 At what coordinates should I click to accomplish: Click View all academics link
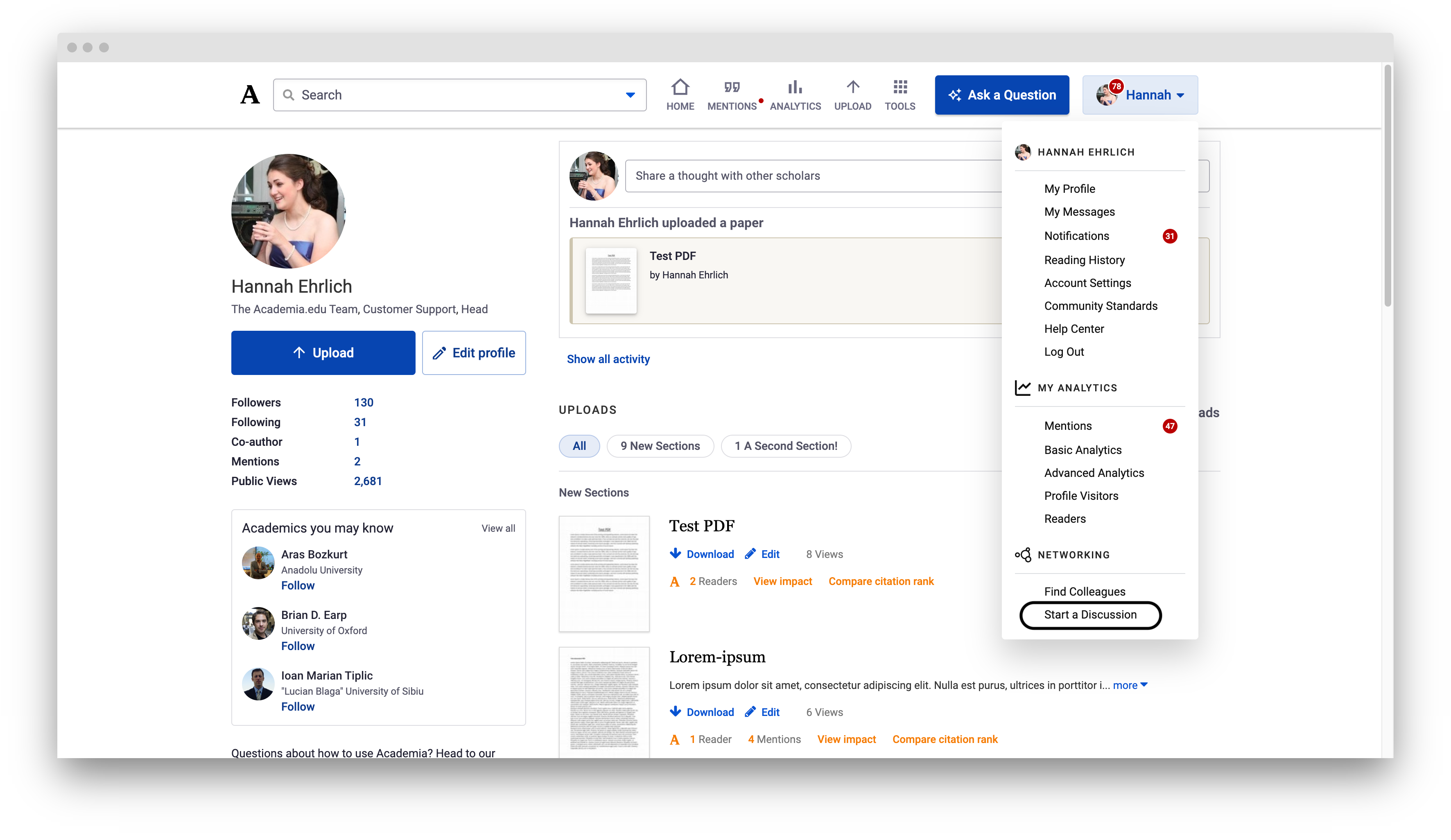[x=498, y=528]
